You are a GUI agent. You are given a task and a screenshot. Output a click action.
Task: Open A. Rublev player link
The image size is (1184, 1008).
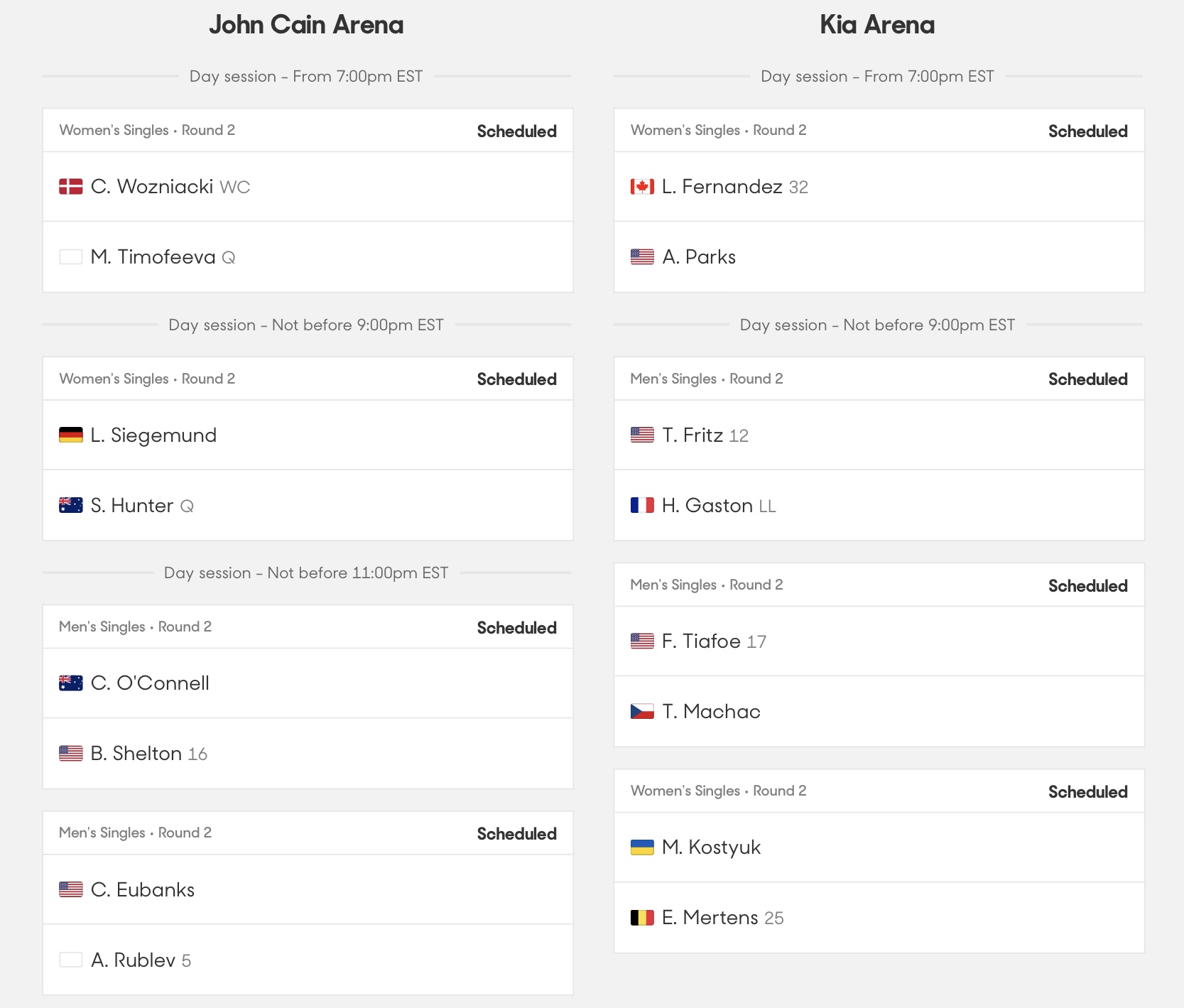pos(133,960)
